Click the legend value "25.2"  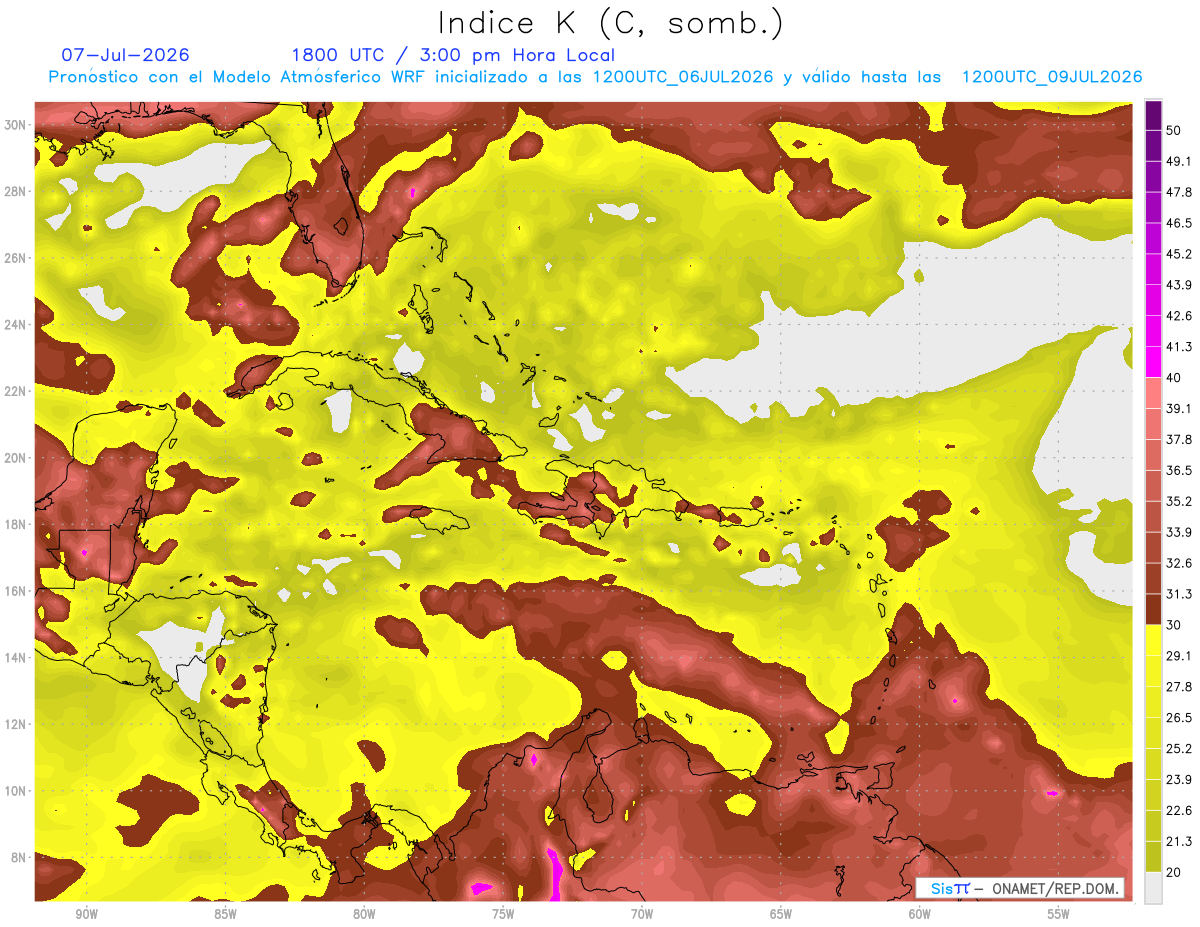point(1179,748)
